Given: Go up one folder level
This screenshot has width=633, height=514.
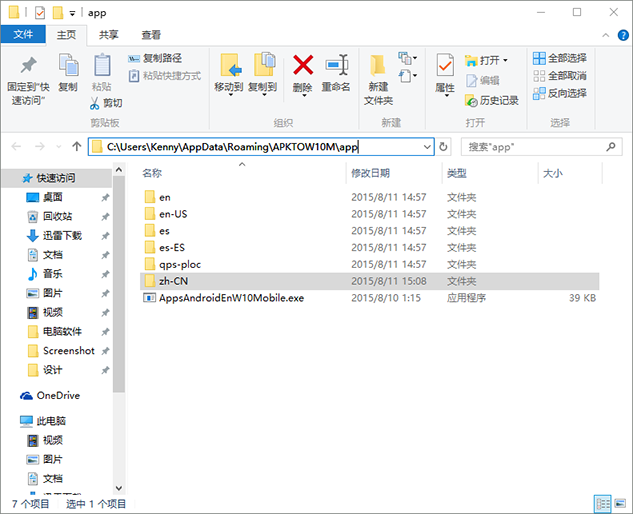Looking at the screenshot, I should coord(77,146).
